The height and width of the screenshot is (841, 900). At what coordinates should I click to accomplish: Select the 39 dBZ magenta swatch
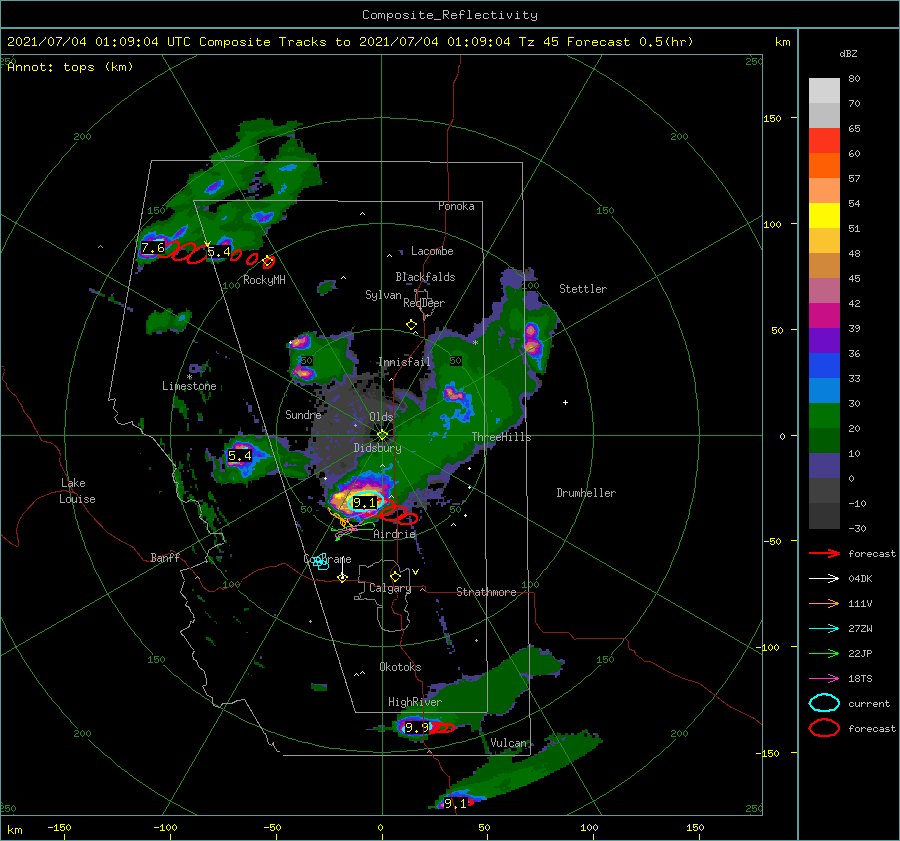pos(824,315)
